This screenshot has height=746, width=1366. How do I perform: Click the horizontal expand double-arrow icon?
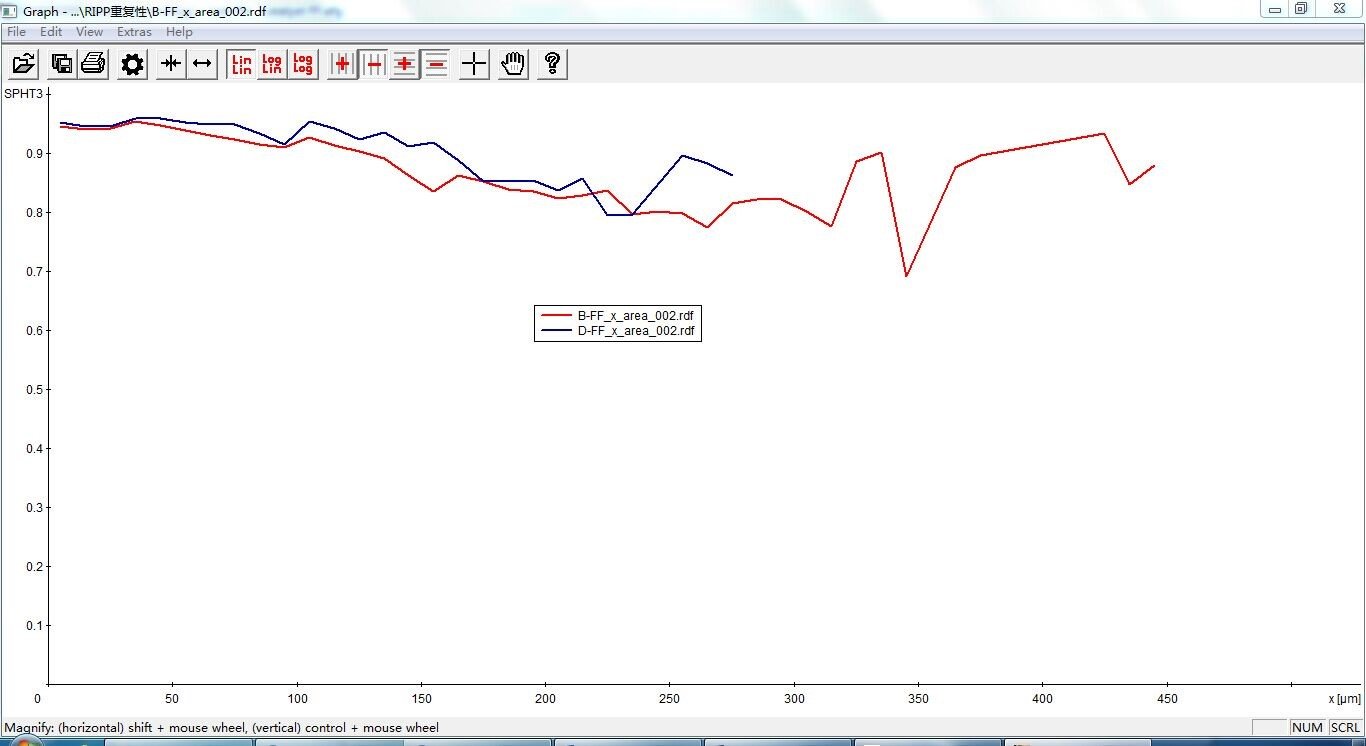click(x=202, y=64)
